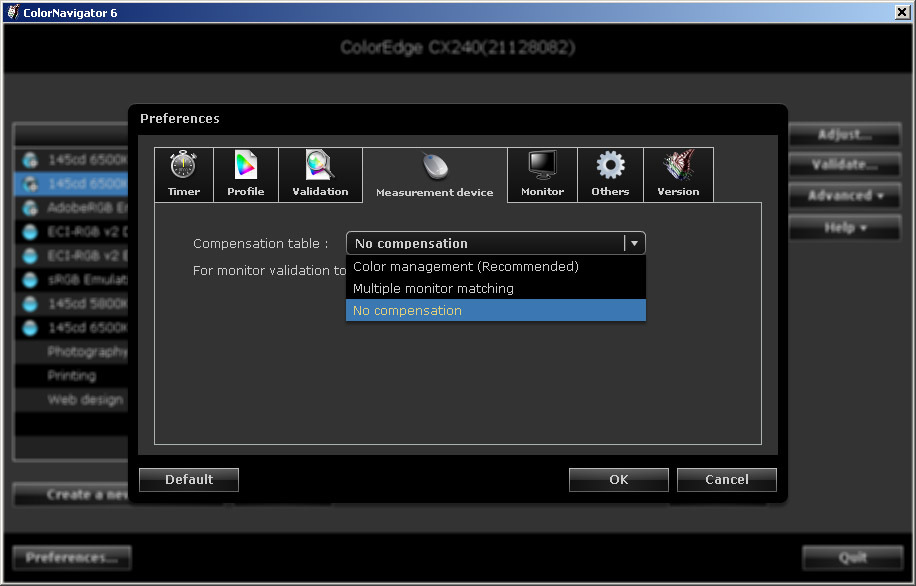This screenshot has height=586, width=916.
Task: Click Adjust... in the main window
Action: [x=845, y=134]
